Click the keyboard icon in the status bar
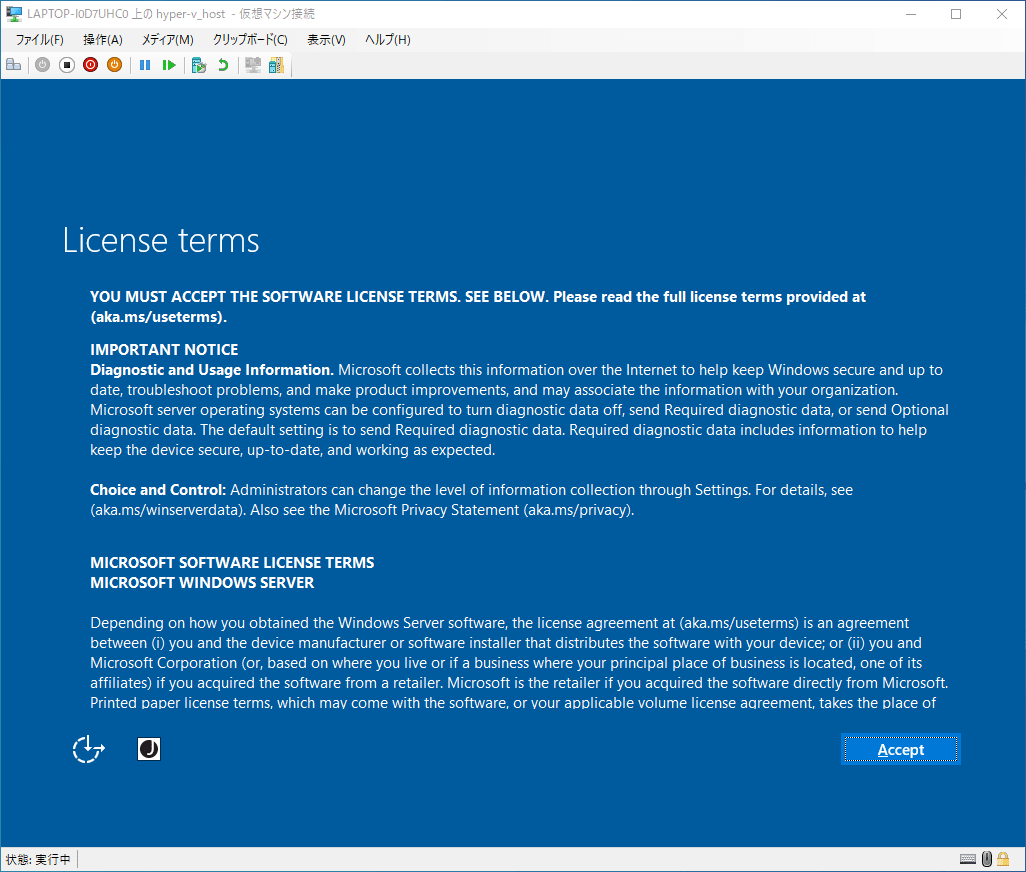 [x=968, y=859]
